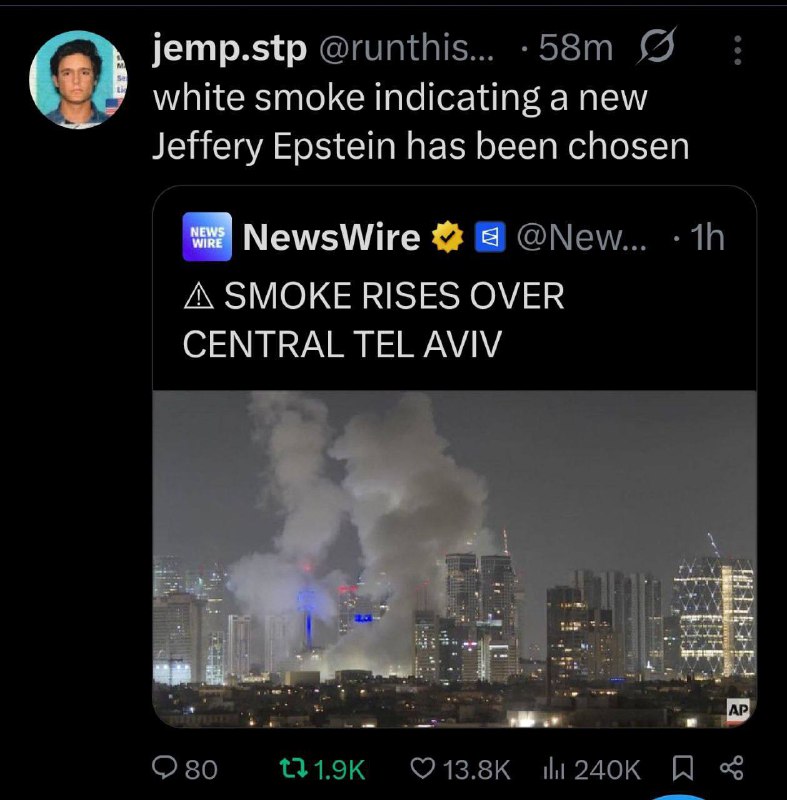Screen dimensions: 787x800
Task: Click the NewsWire account name
Action: [x=332, y=237]
